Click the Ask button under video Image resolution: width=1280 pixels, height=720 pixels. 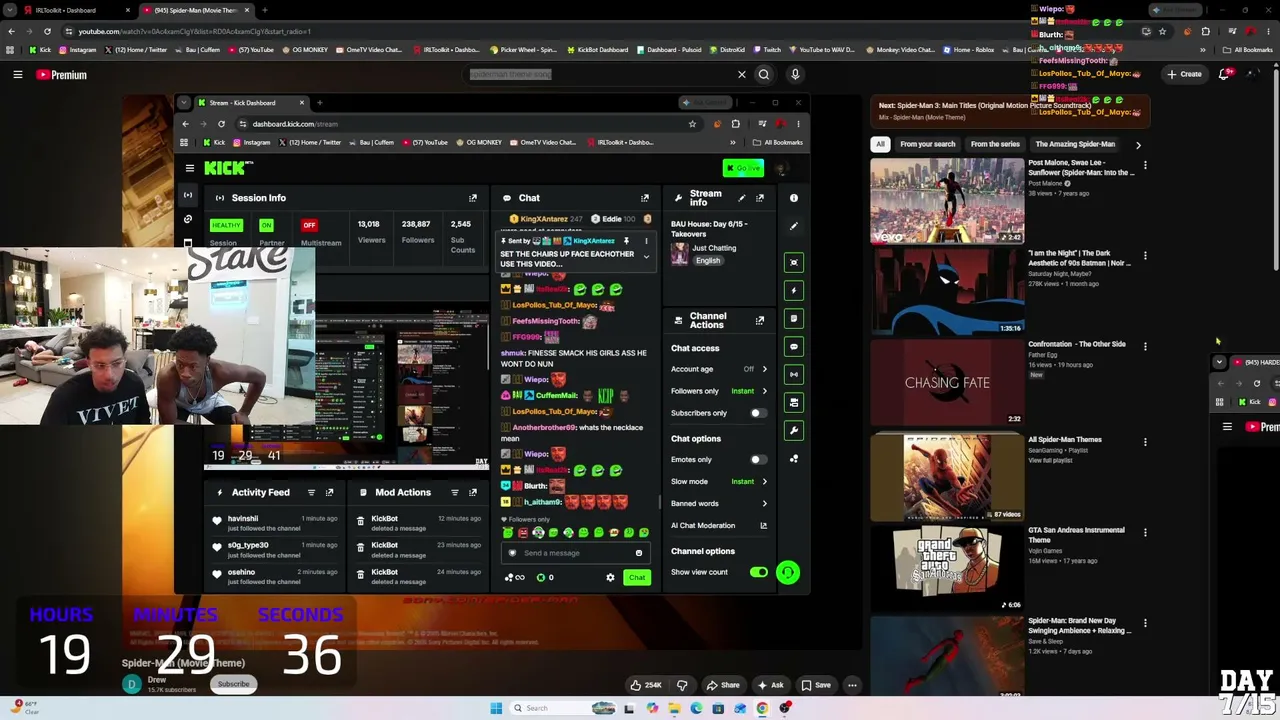(x=770, y=685)
